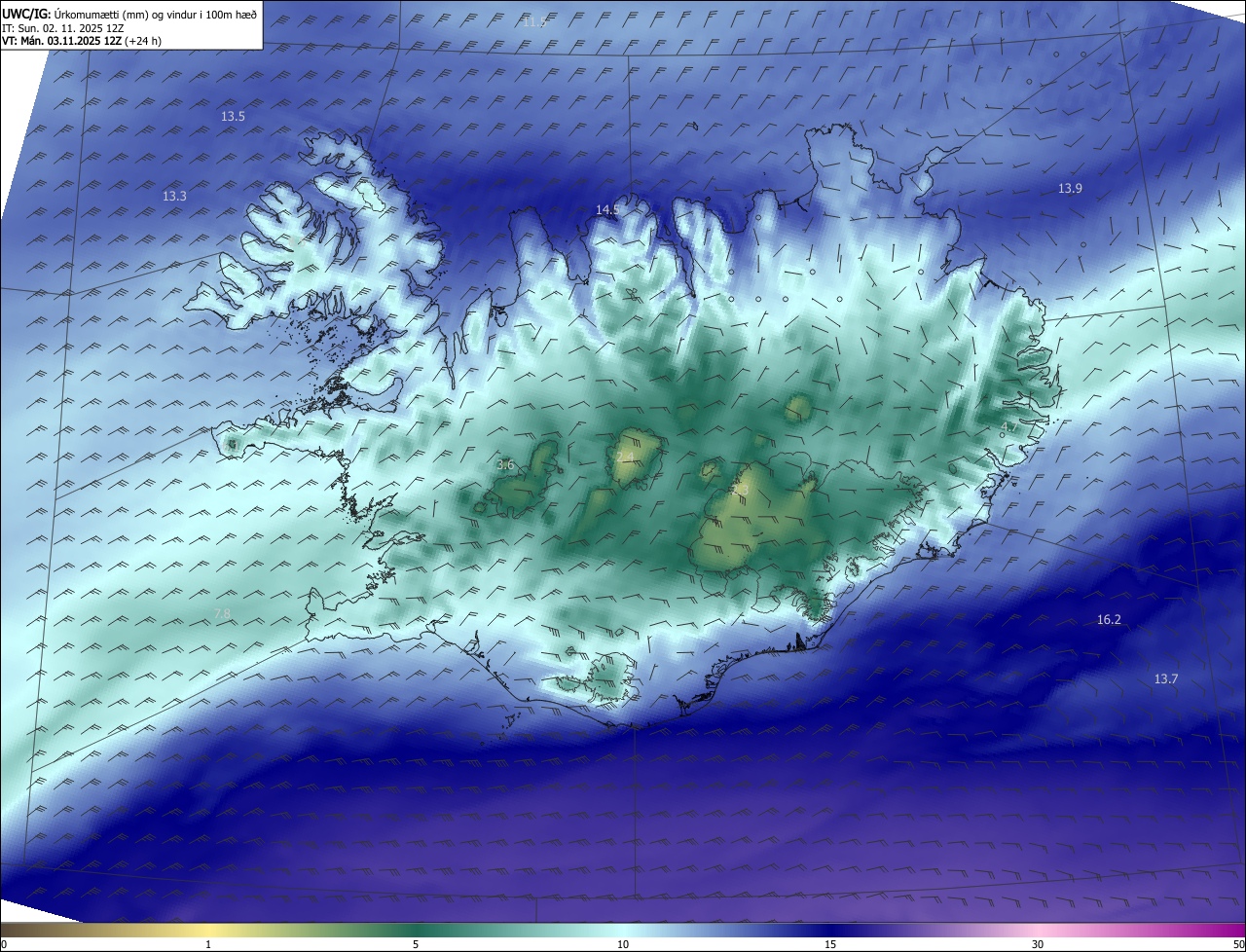Click the 14.5 value label off north coast
Image resolution: width=1246 pixels, height=952 pixels.
pos(607,209)
